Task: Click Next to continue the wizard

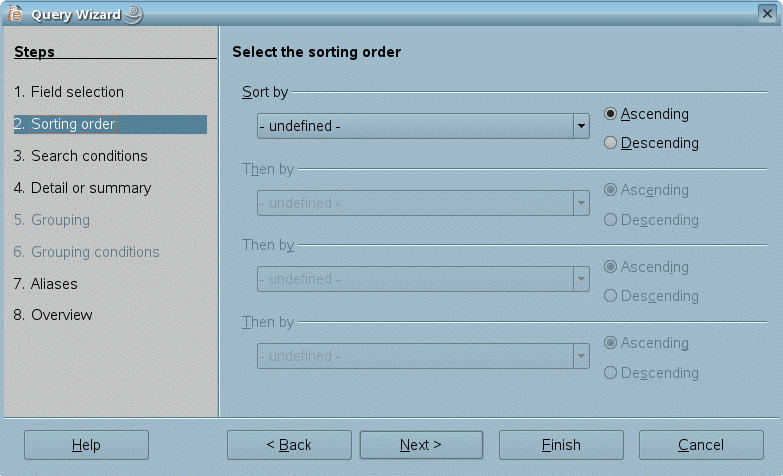Action: [421, 445]
